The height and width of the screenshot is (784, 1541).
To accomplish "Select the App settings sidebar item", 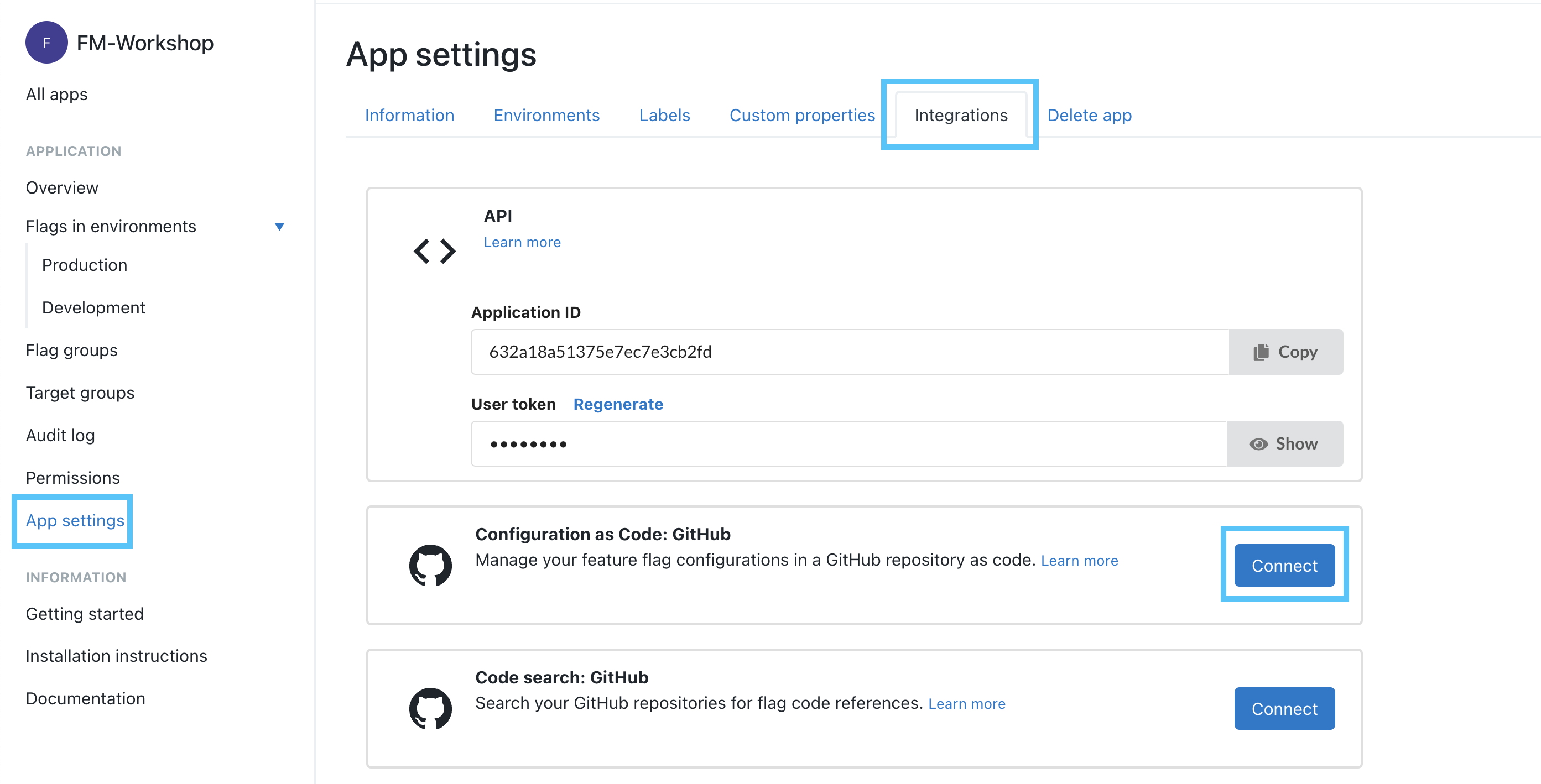I will click(74, 520).
